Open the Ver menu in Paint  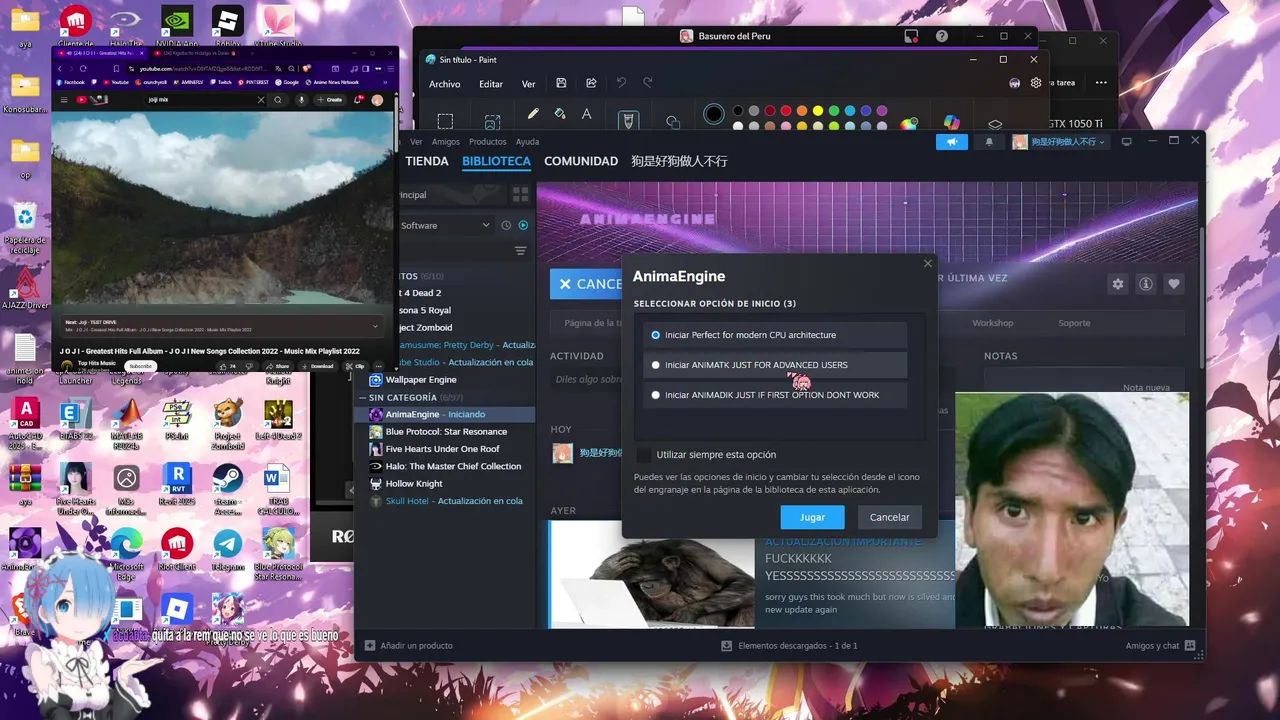528,84
